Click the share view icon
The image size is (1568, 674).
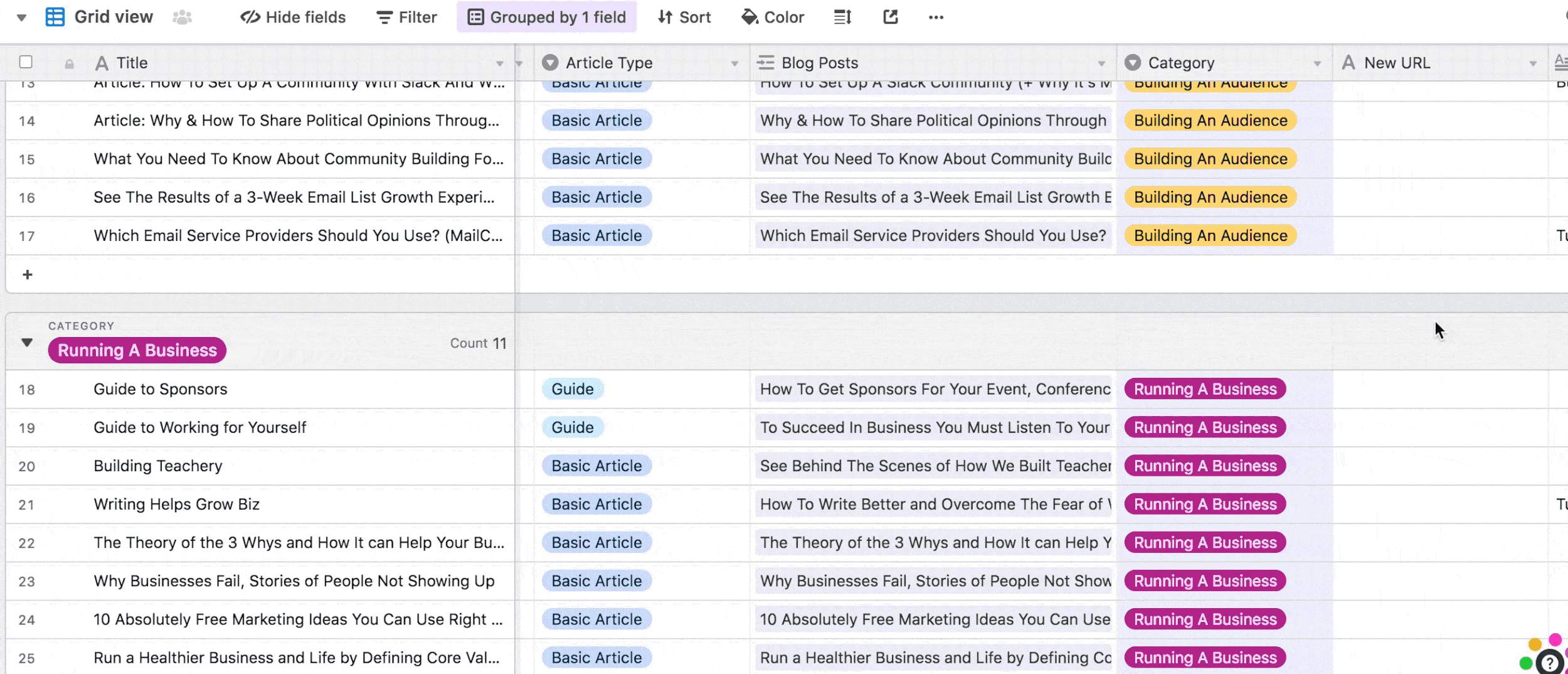(x=891, y=17)
